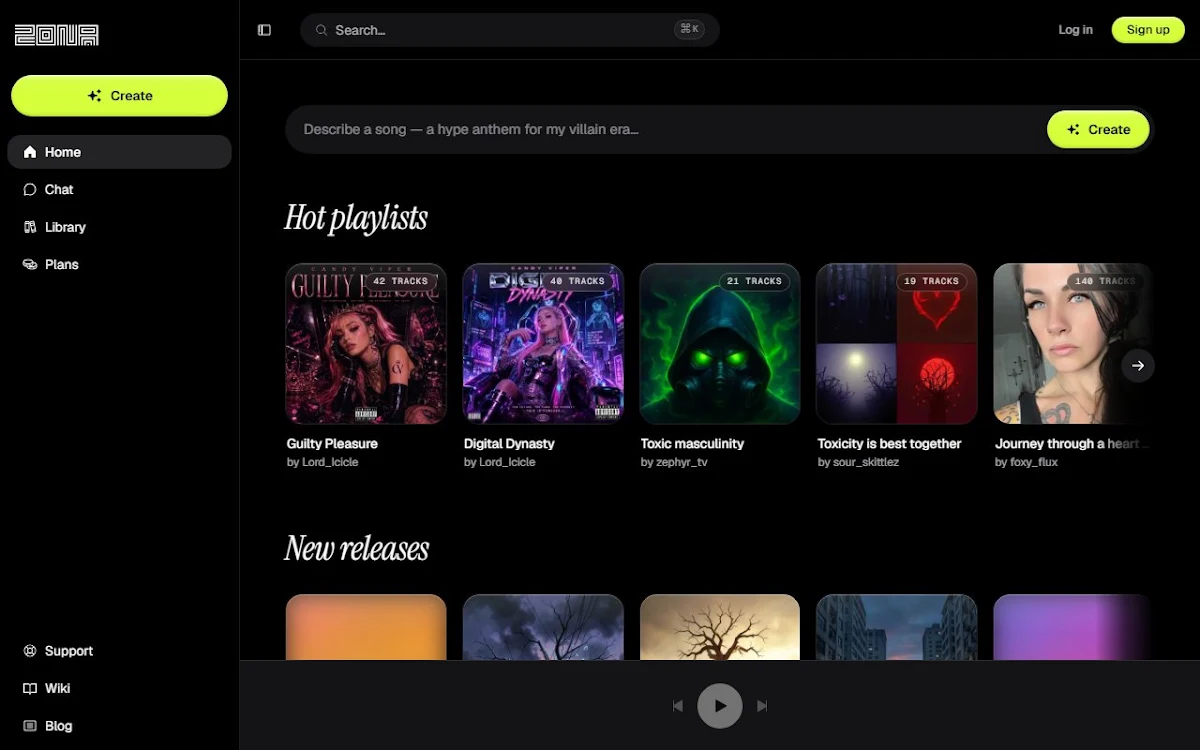
Task: Click the ⌘K shortcut badge
Action: tap(689, 29)
